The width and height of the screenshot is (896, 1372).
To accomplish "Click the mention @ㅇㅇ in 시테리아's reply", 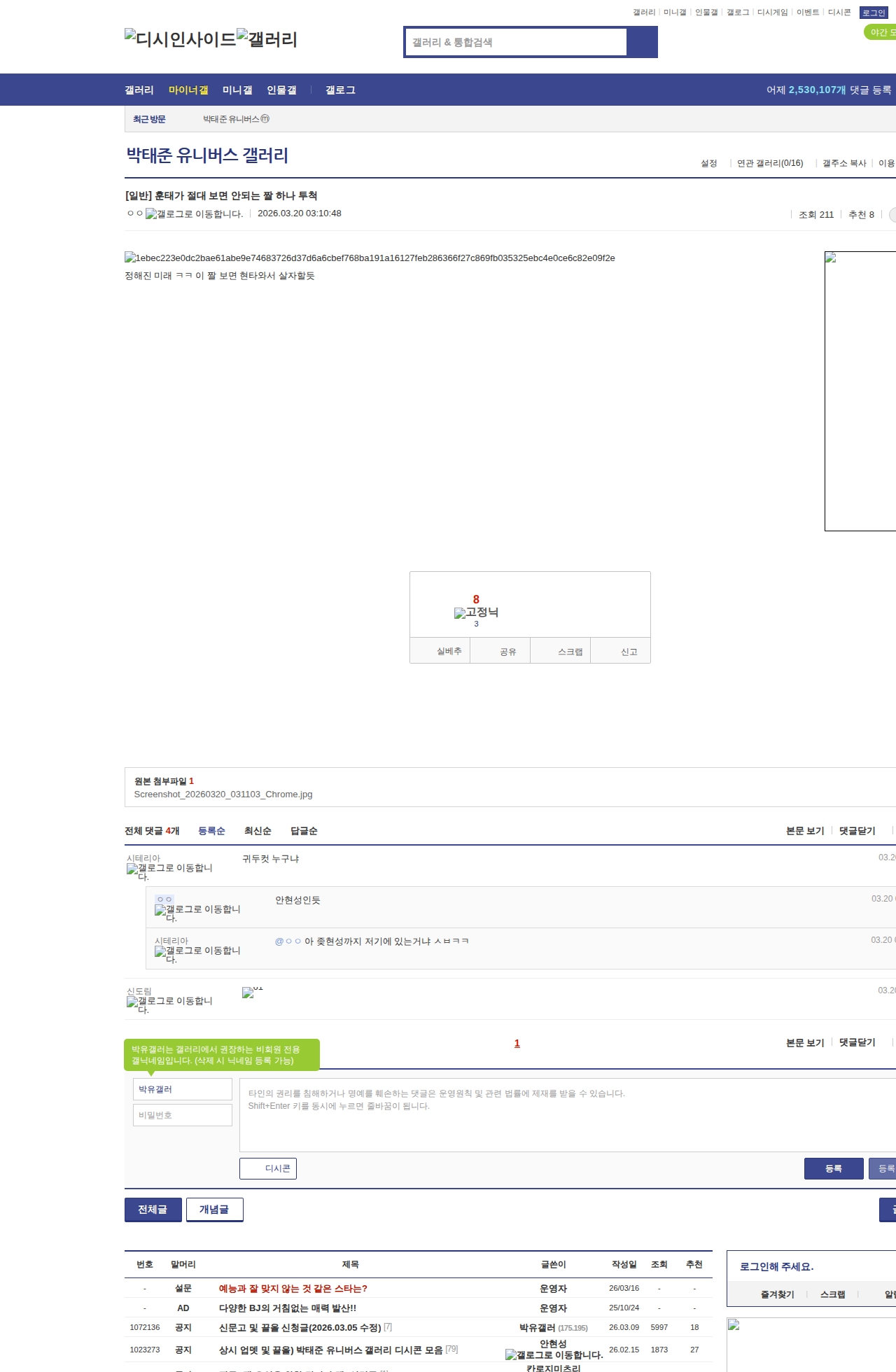I will pos(288,941).
